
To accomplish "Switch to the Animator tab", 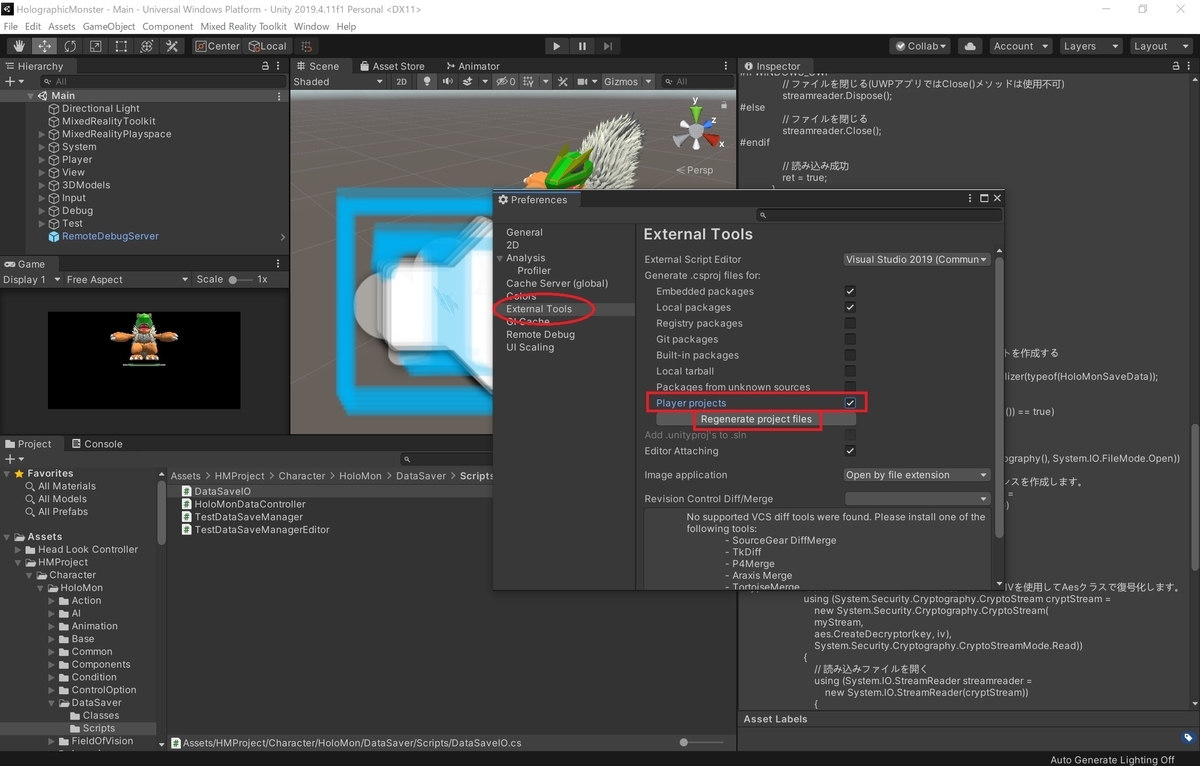I will [471, 66].
